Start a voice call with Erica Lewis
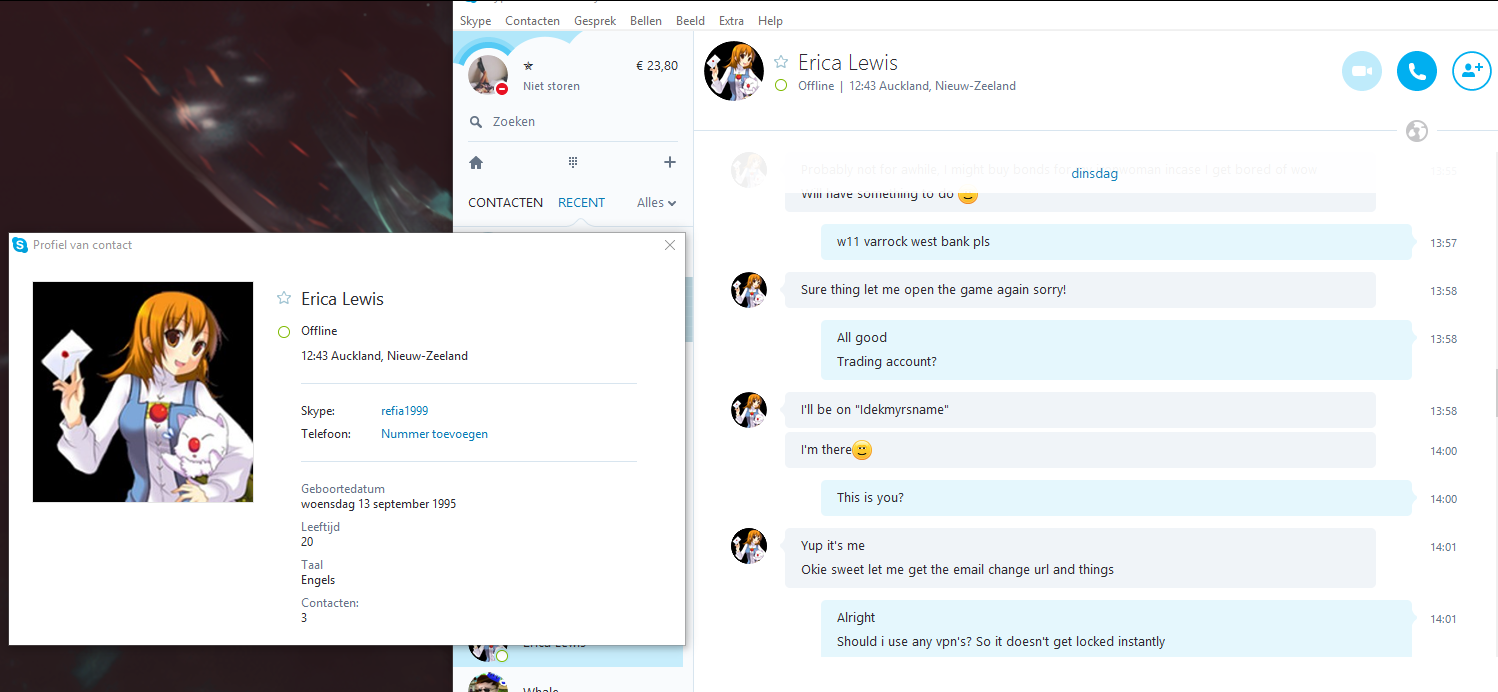1498x692 pixels. pos(1416,71)
